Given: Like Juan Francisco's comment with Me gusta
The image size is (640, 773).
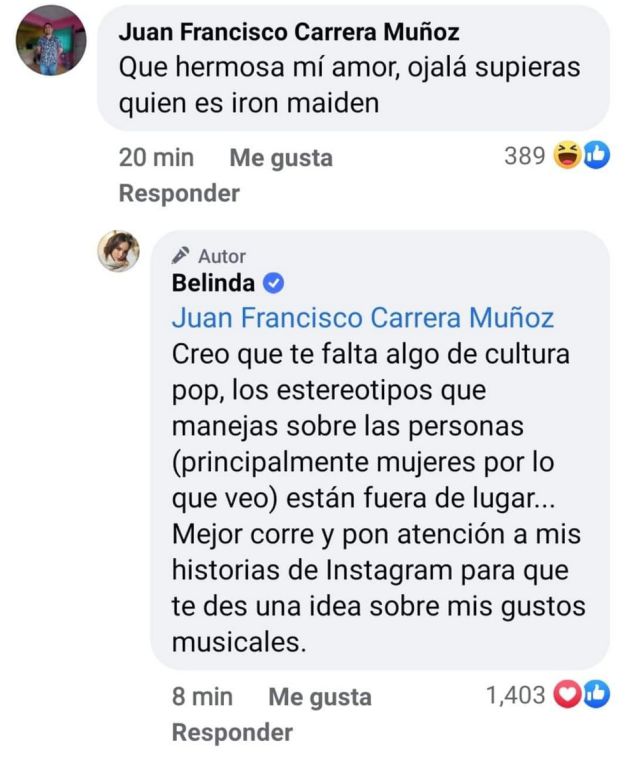Looking at the screenshot, I should (x=281, y=158).
